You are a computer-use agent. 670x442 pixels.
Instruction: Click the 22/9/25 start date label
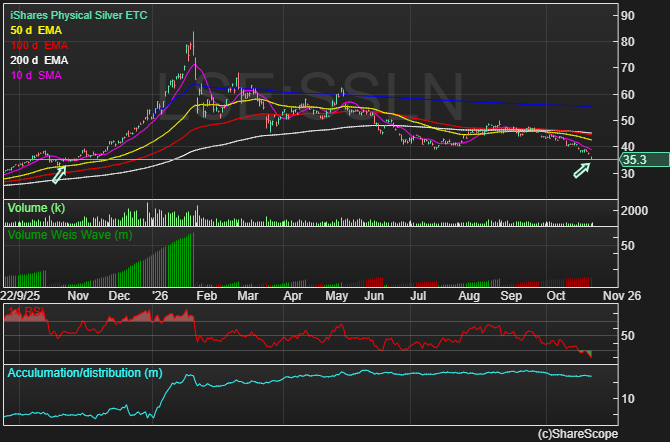pos(20,296)
